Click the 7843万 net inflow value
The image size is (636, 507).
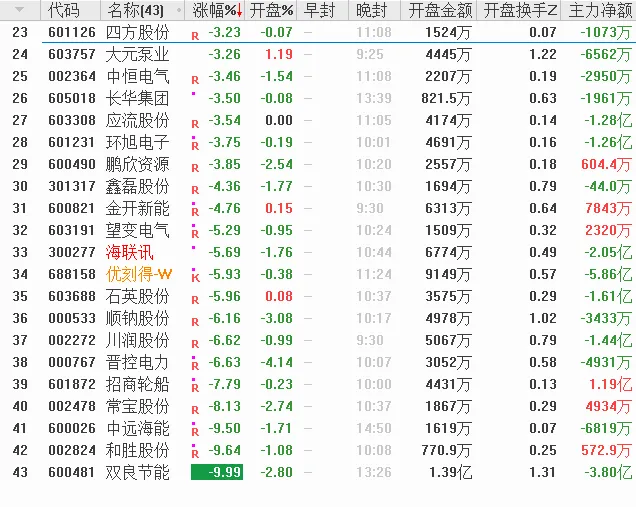coord(608,208)
